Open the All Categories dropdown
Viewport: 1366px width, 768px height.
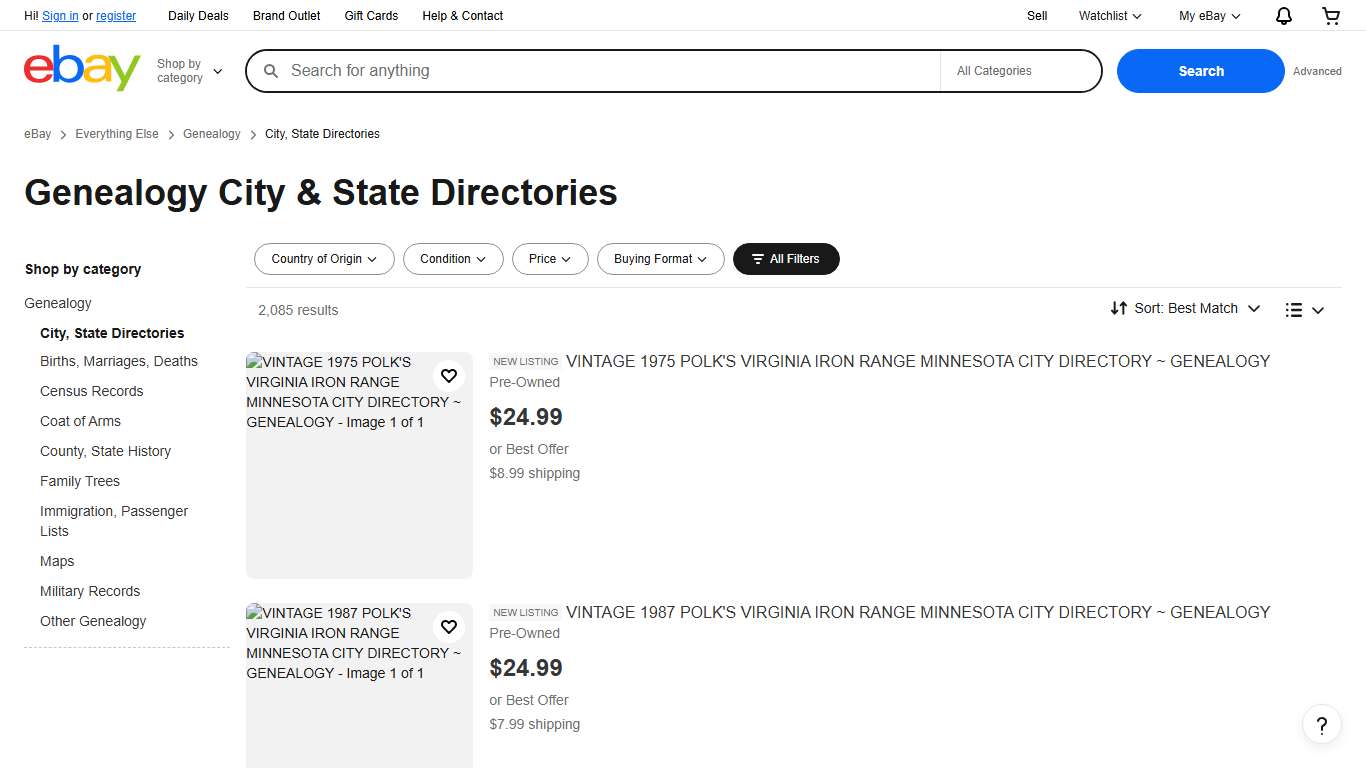click(x=1020, y=70)
